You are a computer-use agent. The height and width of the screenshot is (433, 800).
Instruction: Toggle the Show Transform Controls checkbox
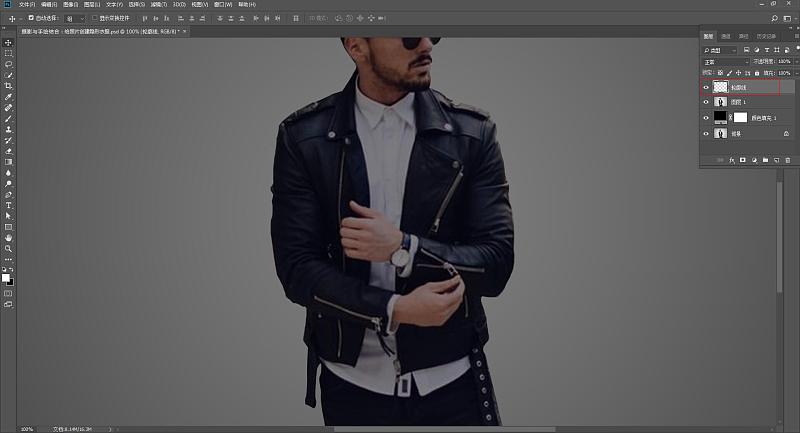pyautogui.click(x=94, y=18)
